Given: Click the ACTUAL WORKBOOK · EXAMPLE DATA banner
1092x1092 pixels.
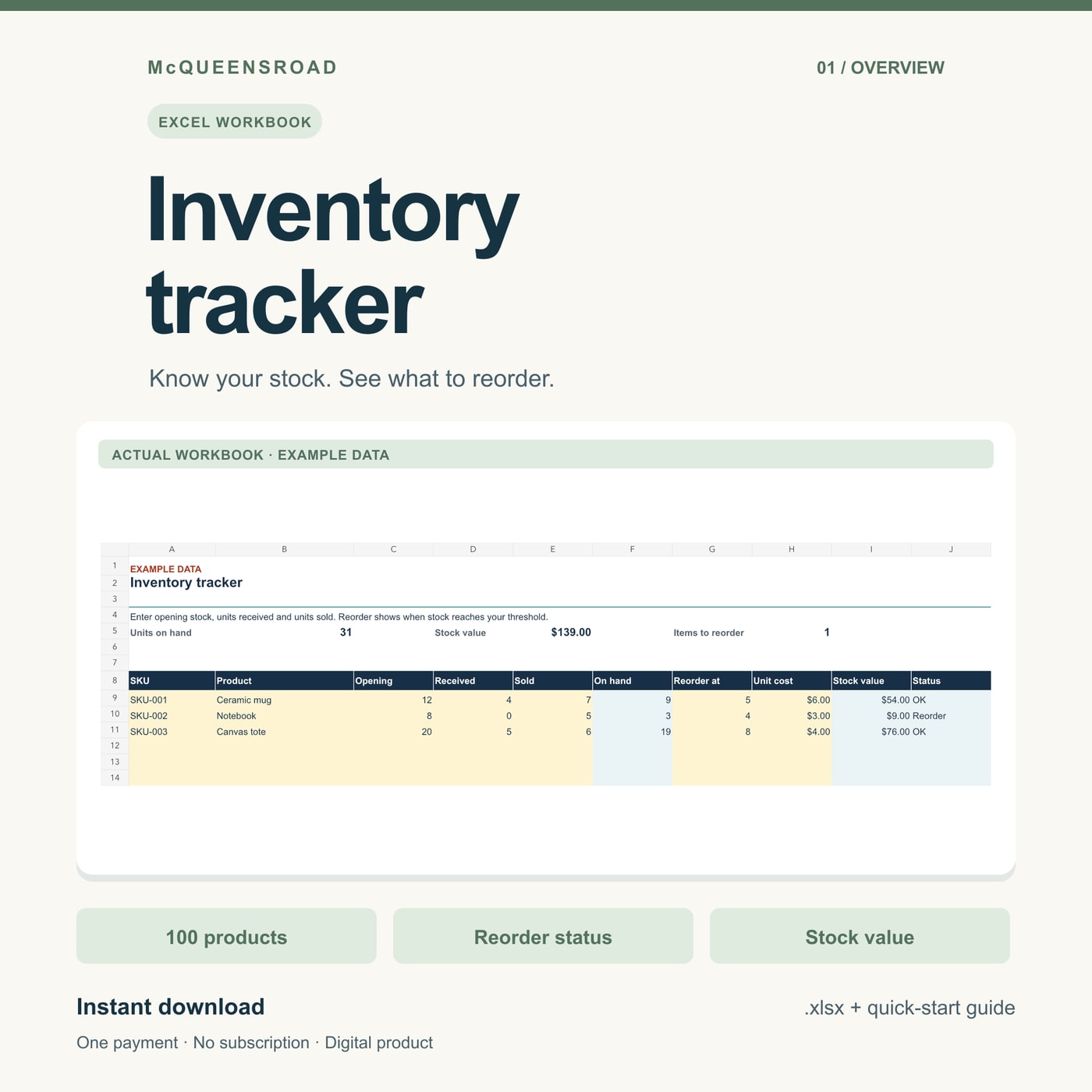Looking at the screenshot, I should 546,454.
